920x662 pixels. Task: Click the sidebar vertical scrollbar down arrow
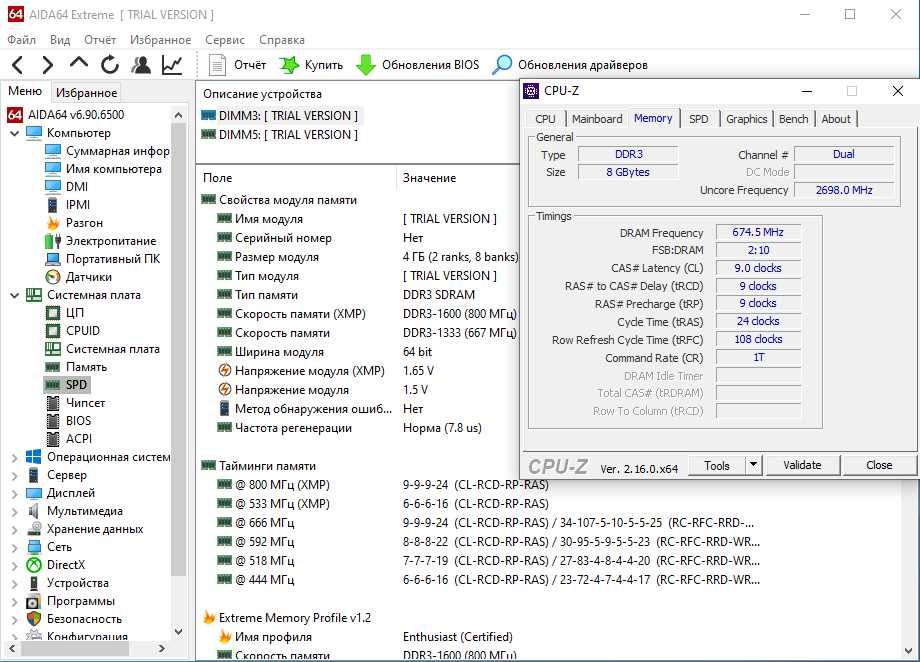click(179, 632)
